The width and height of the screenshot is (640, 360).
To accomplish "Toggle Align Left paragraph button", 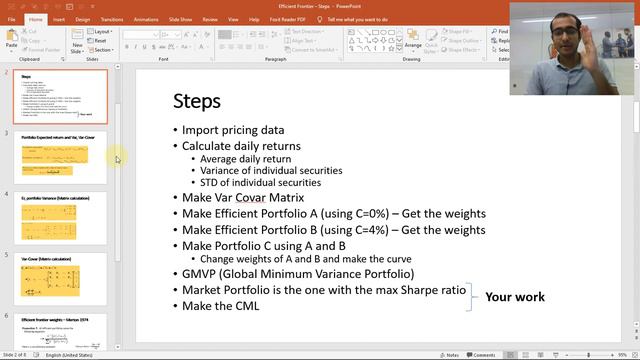I will pos(222,47).
